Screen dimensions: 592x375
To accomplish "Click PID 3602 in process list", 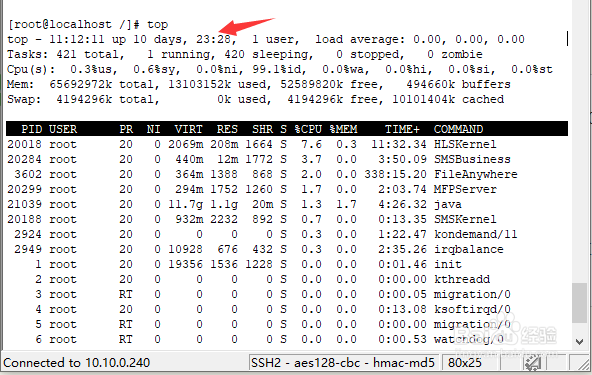I will (x=28, y=174).
